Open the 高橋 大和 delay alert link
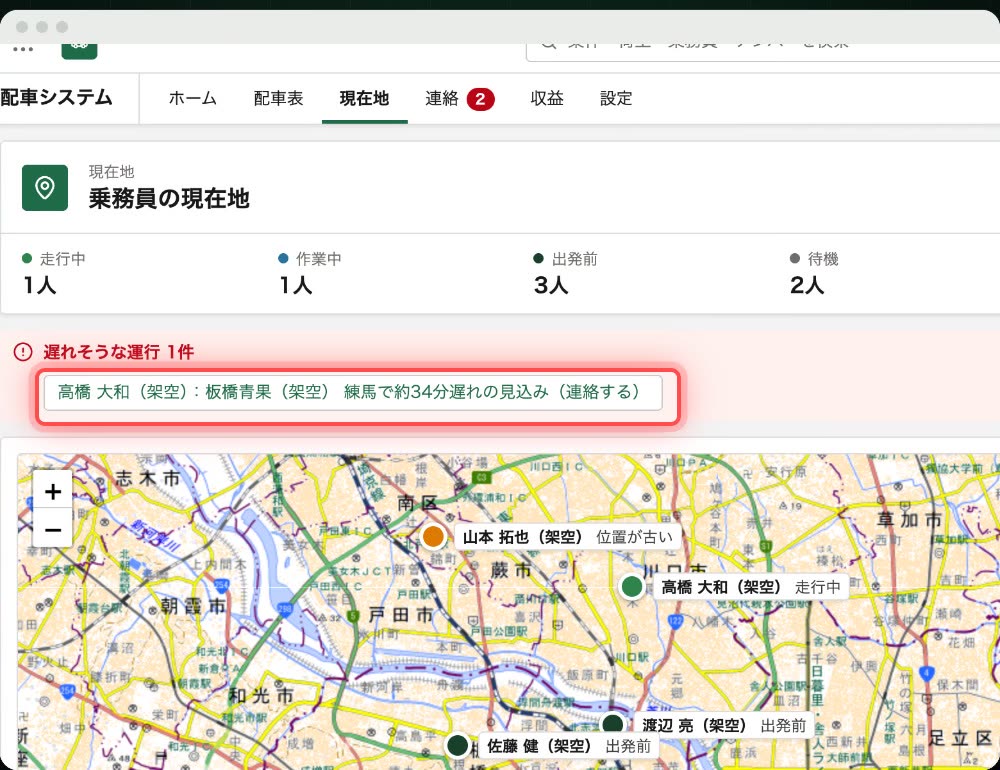 pyautogui.click(x=353, y=392)
